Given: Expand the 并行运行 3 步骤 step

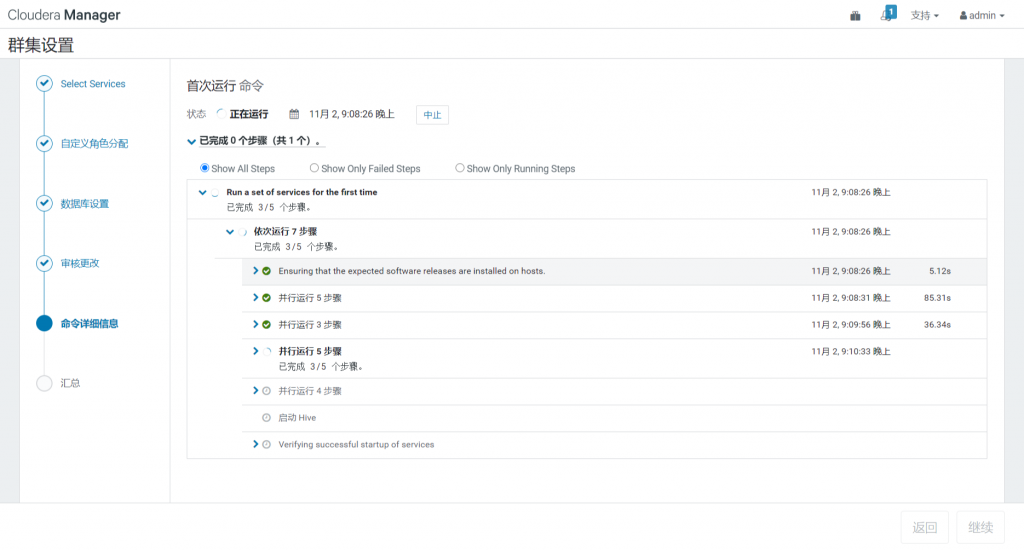Looking at the screenshot, I should (255, 324).
